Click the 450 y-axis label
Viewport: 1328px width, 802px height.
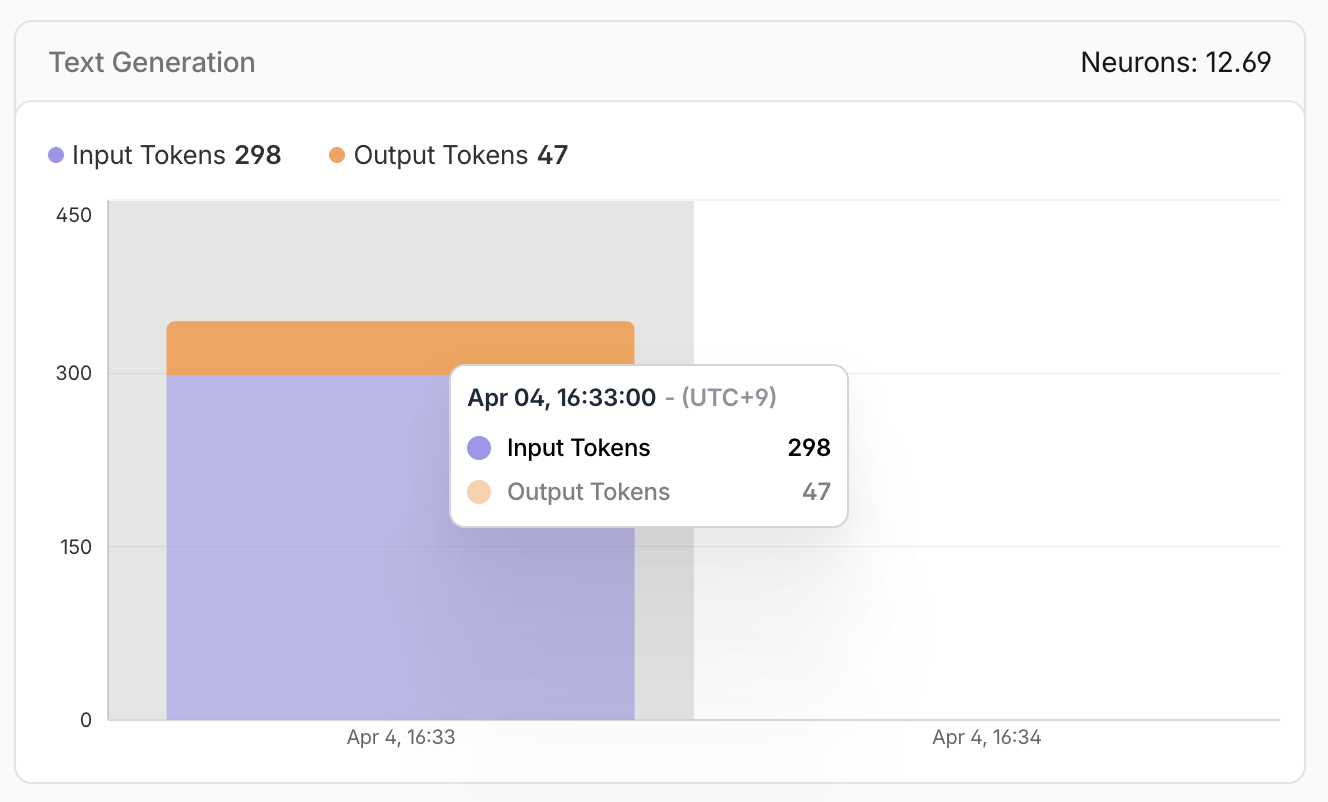pyautogui.click(x=74, y=215)
